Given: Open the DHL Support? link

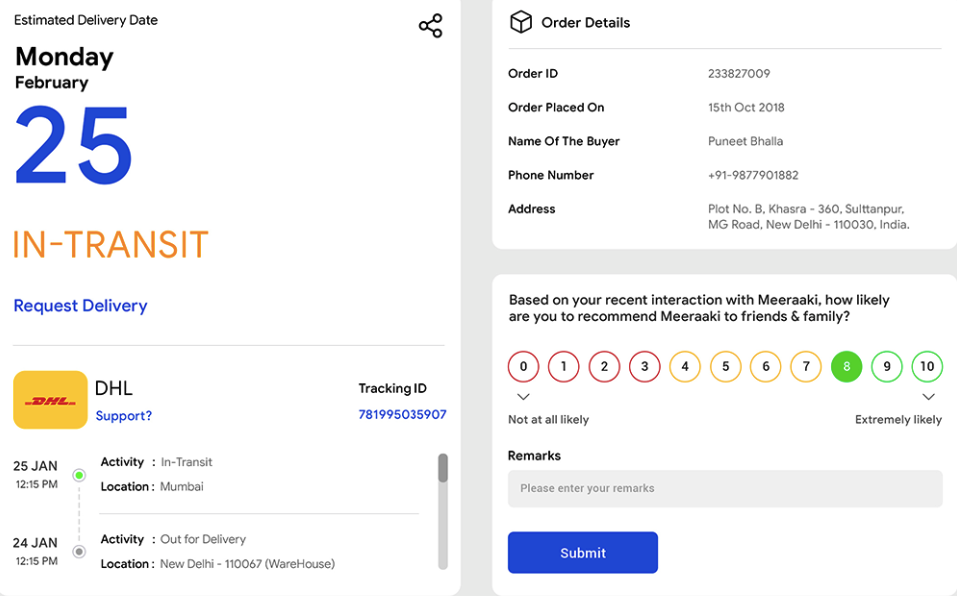Looking at the screenshot, I should click(x=123, y=416).
